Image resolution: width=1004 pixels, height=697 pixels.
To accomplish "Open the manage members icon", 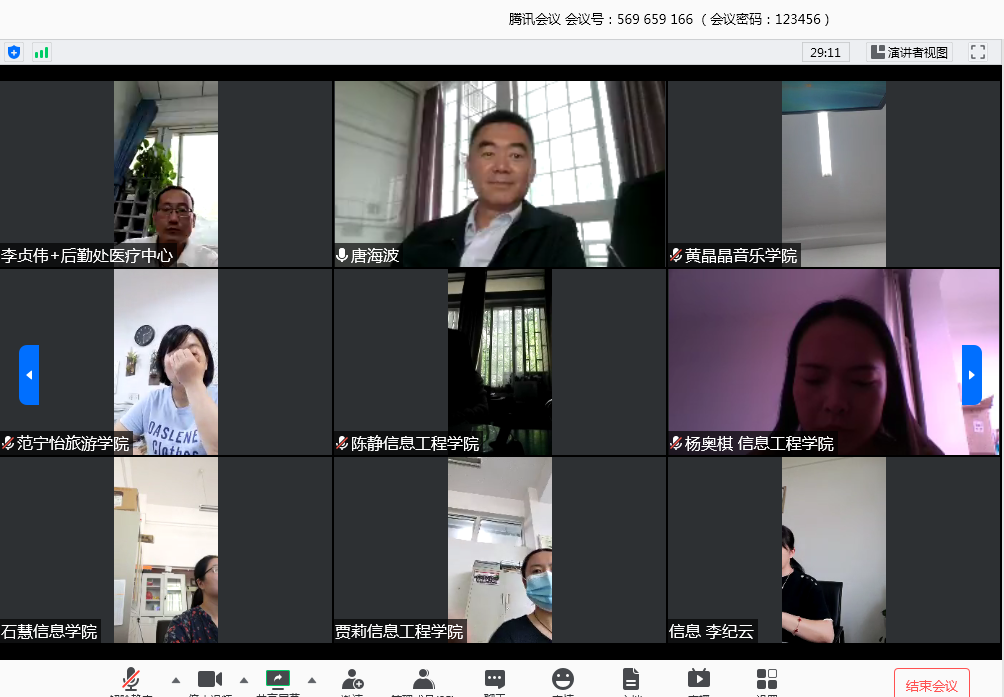I will pyautogui.click(x=423, y=680).
